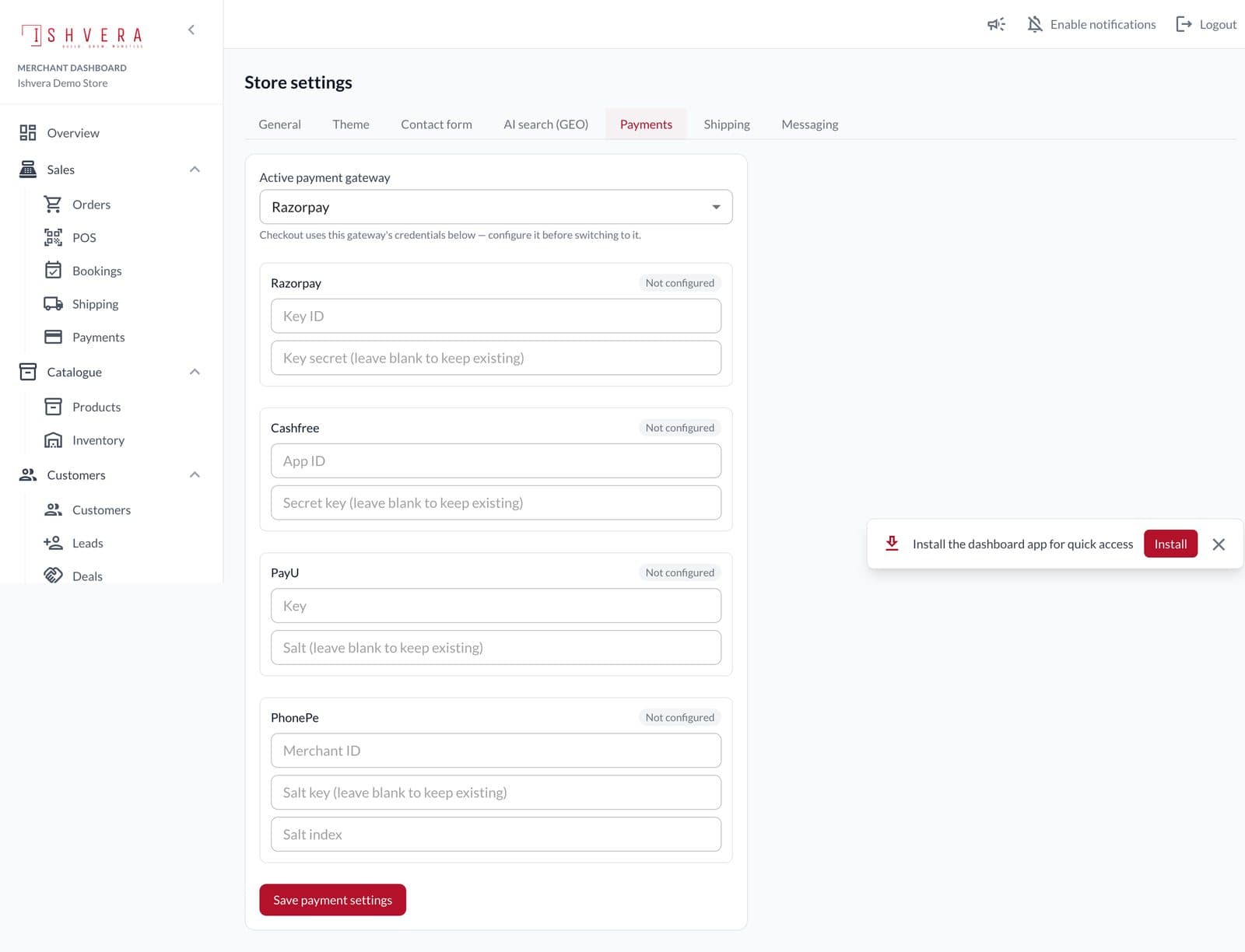Click the Deals handshake icon

tap(53, 576)
